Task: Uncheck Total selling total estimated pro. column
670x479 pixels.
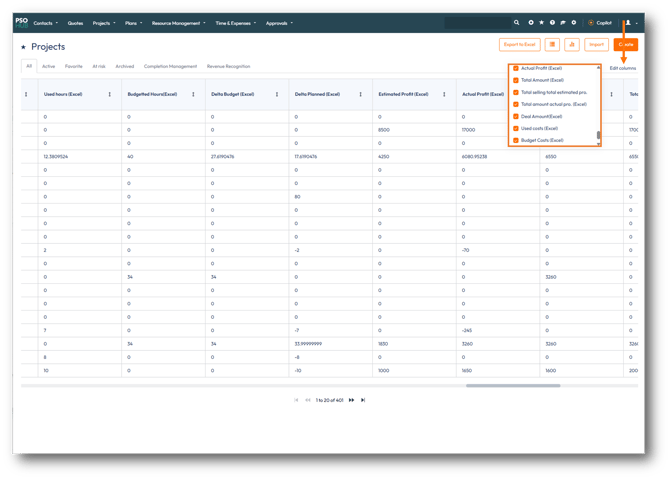Action: point(516,92)
